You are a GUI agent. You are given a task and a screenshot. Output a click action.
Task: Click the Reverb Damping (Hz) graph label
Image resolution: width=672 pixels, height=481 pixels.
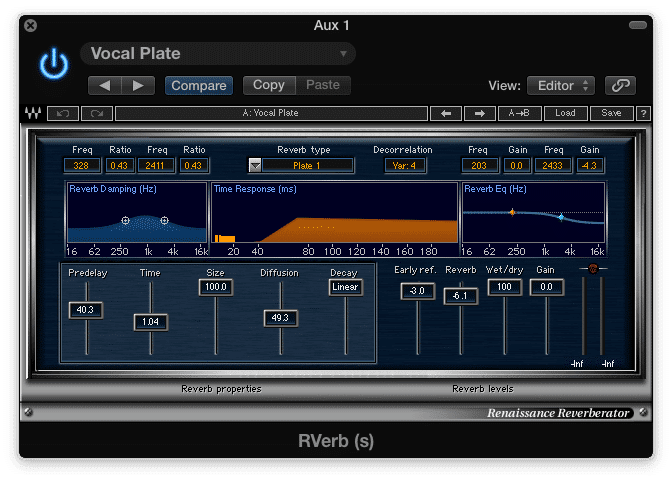(x=113, y=189)
